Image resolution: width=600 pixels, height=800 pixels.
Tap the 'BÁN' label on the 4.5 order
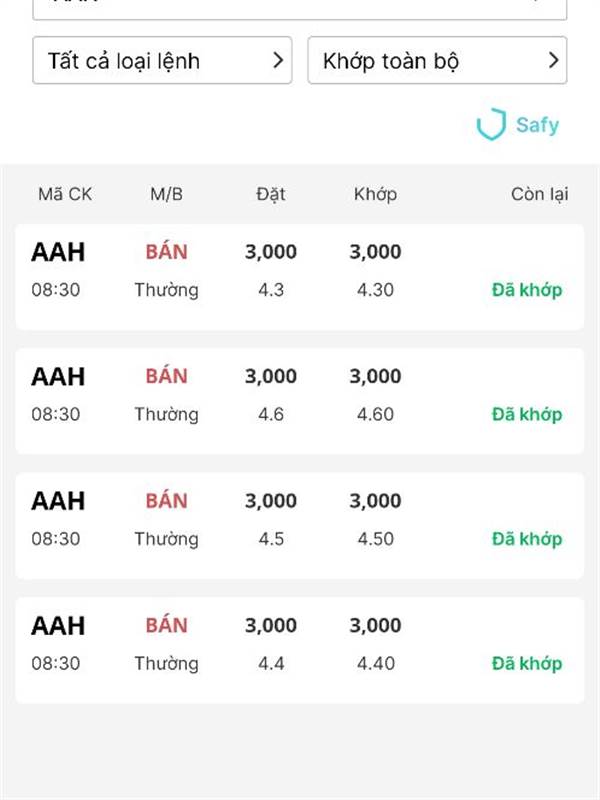click(167, 501)
